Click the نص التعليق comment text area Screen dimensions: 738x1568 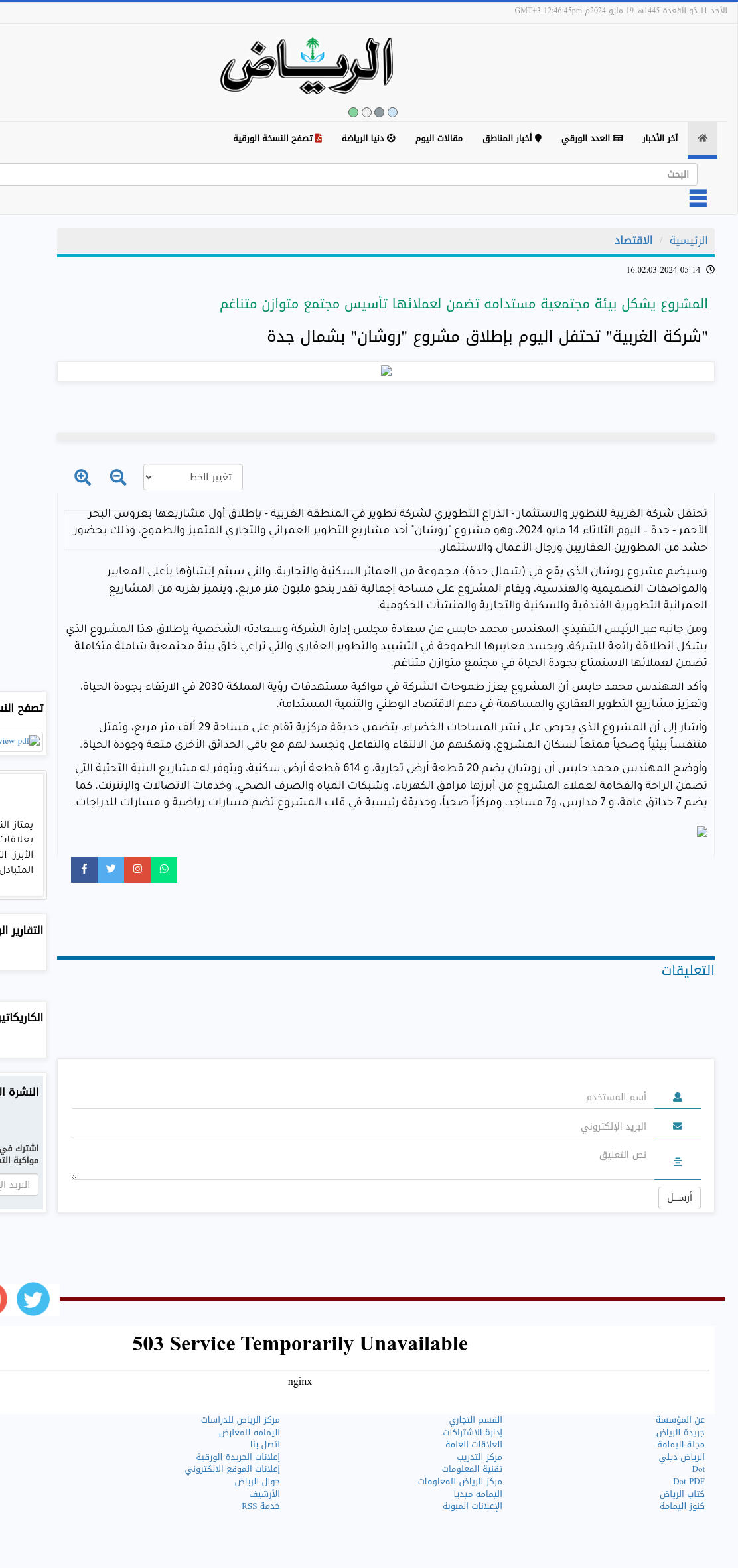[x=362, y=1162]
